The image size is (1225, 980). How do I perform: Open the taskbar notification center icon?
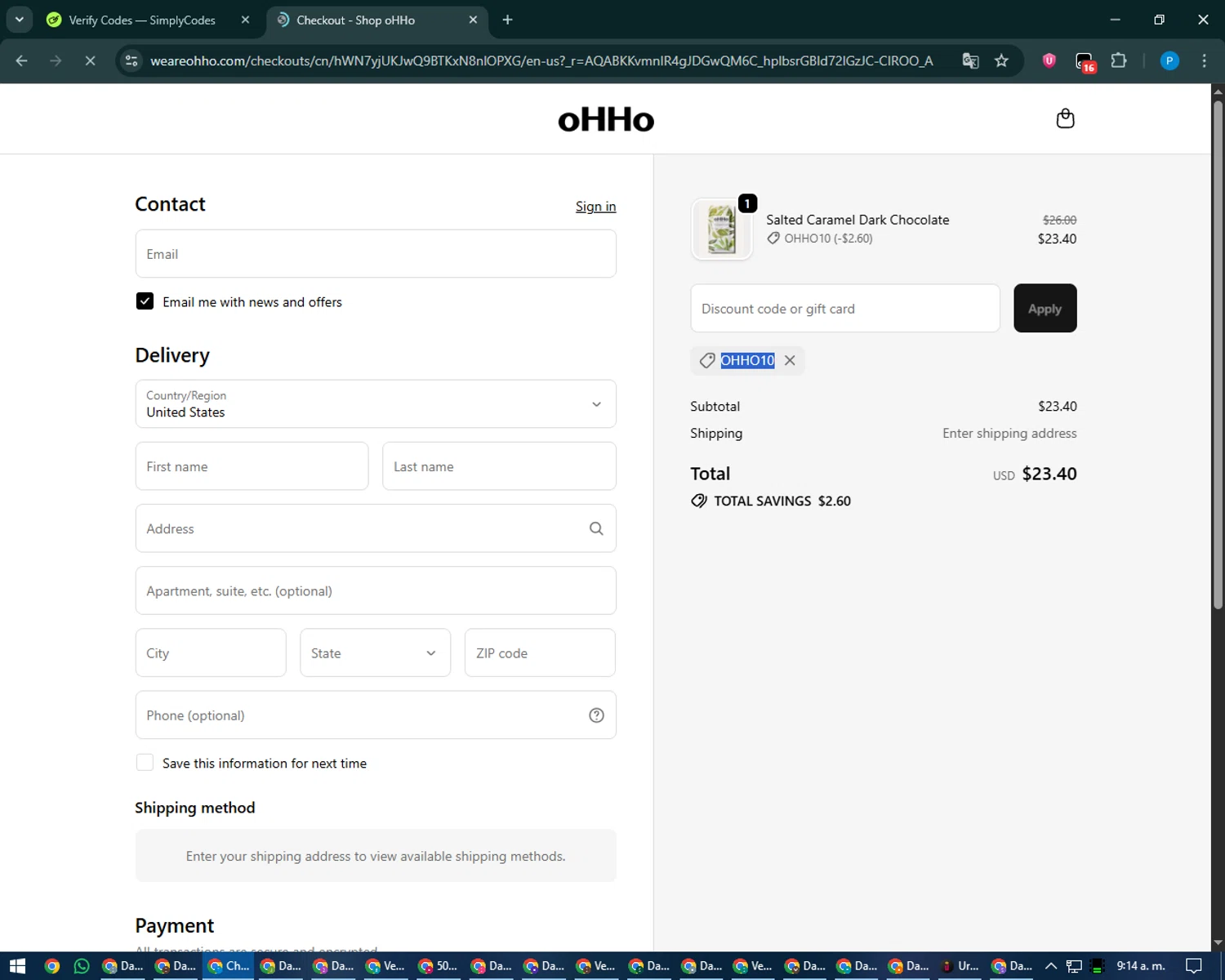[x=1194, y=966]
